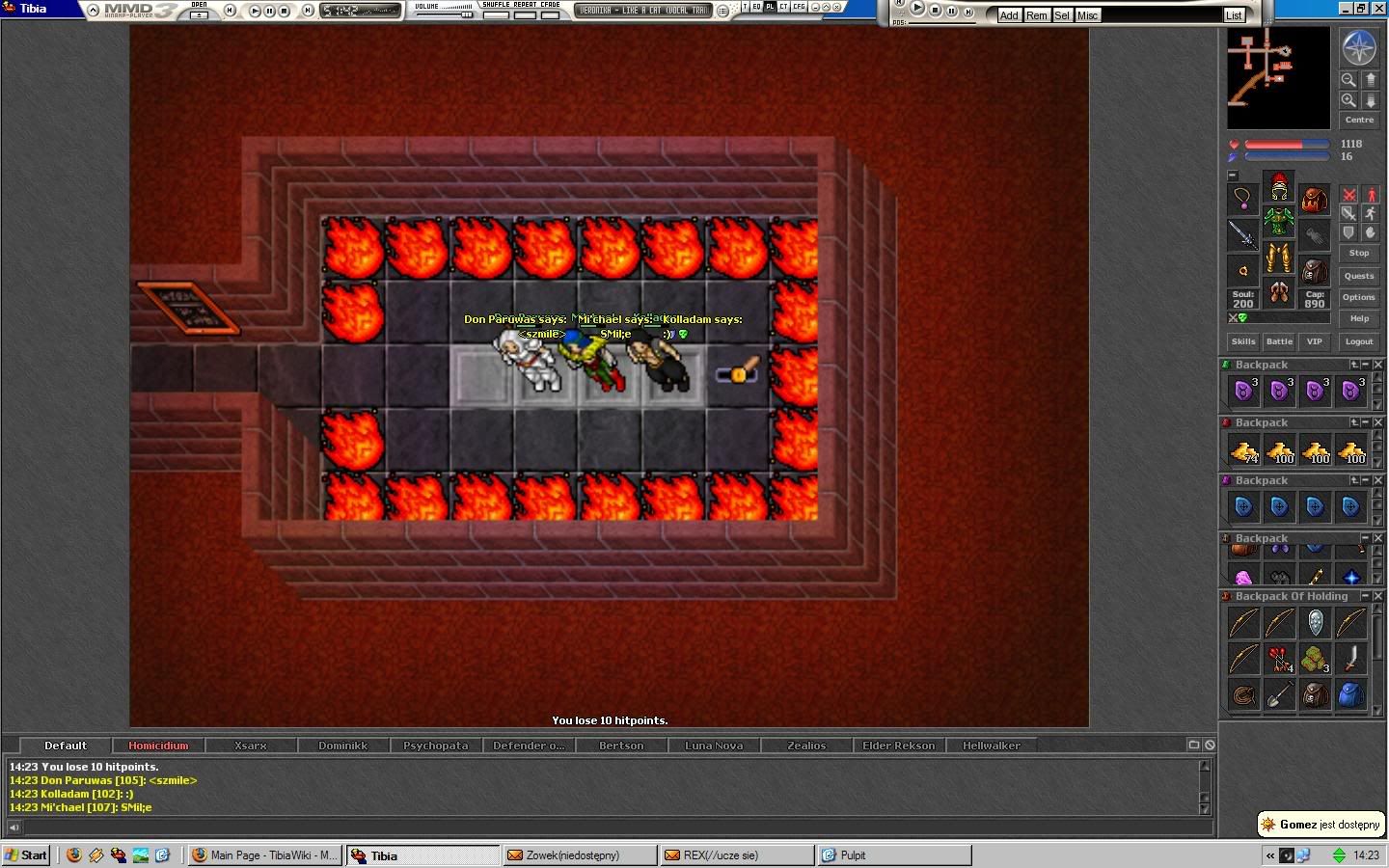The height and width of the screenshot is (868, 1389).
Task: Open the red equipped backpack slot
Action: tap(1314, 200)
